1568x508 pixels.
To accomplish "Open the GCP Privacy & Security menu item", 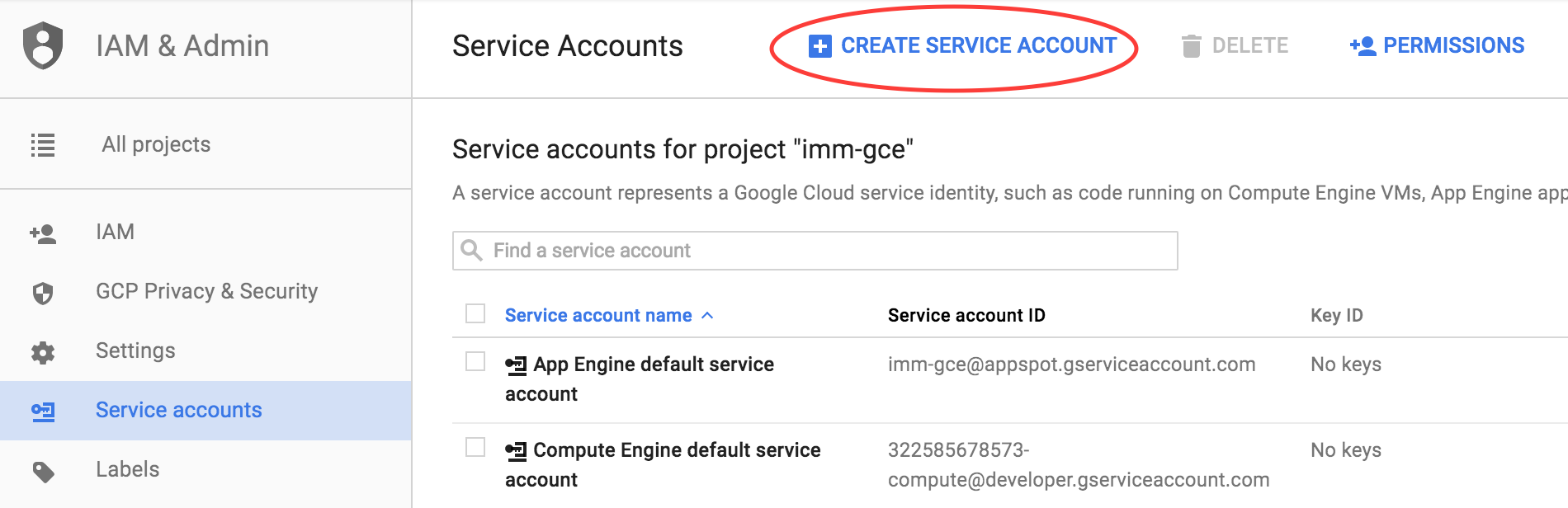I will [205, 291].
